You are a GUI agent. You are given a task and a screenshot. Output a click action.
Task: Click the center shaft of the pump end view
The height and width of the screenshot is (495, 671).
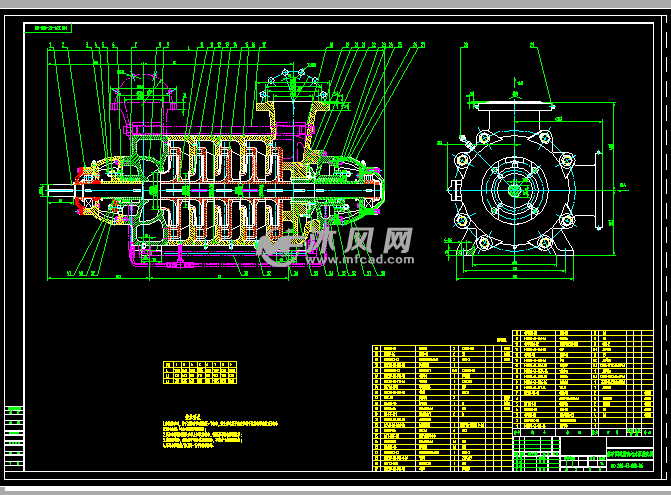pos(514,190)
